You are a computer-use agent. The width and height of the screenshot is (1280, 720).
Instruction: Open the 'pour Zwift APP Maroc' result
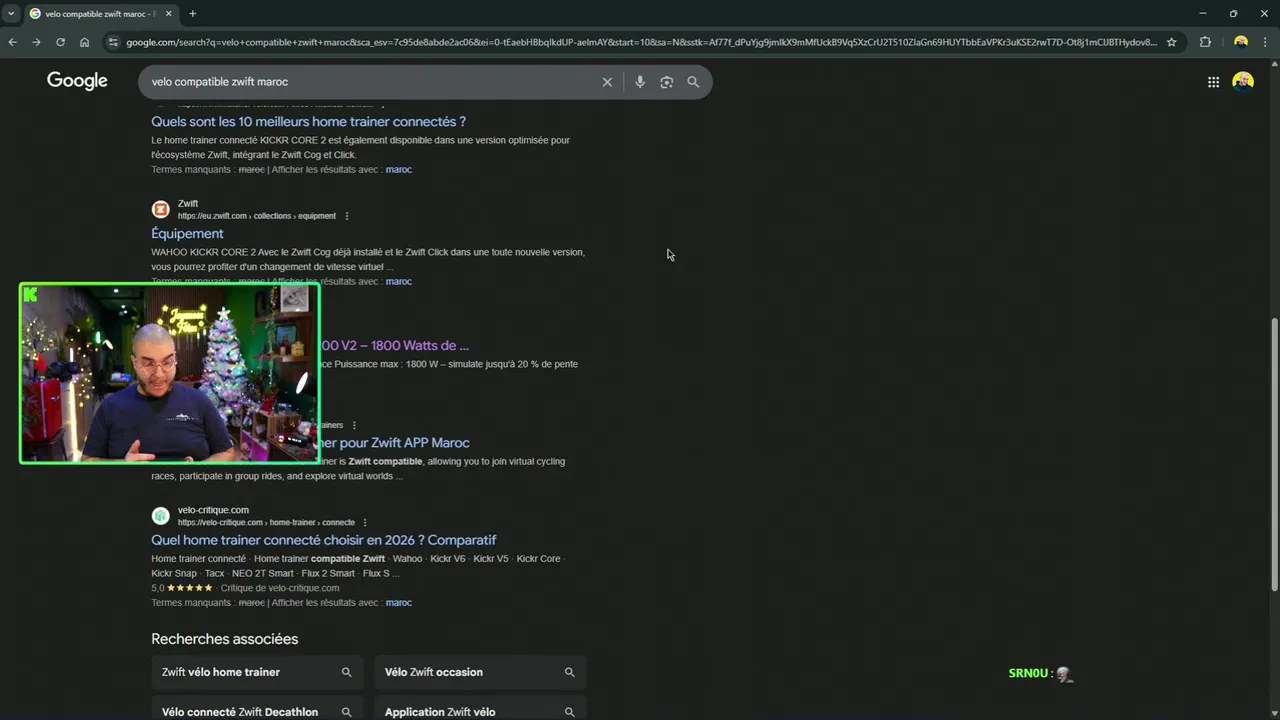(394, 443)
